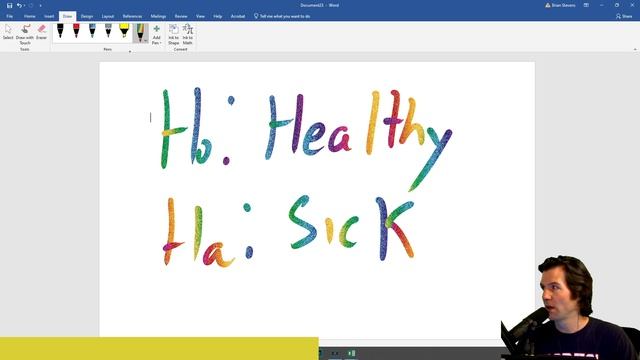
Task: Open the Review tab
Action: 181,16
